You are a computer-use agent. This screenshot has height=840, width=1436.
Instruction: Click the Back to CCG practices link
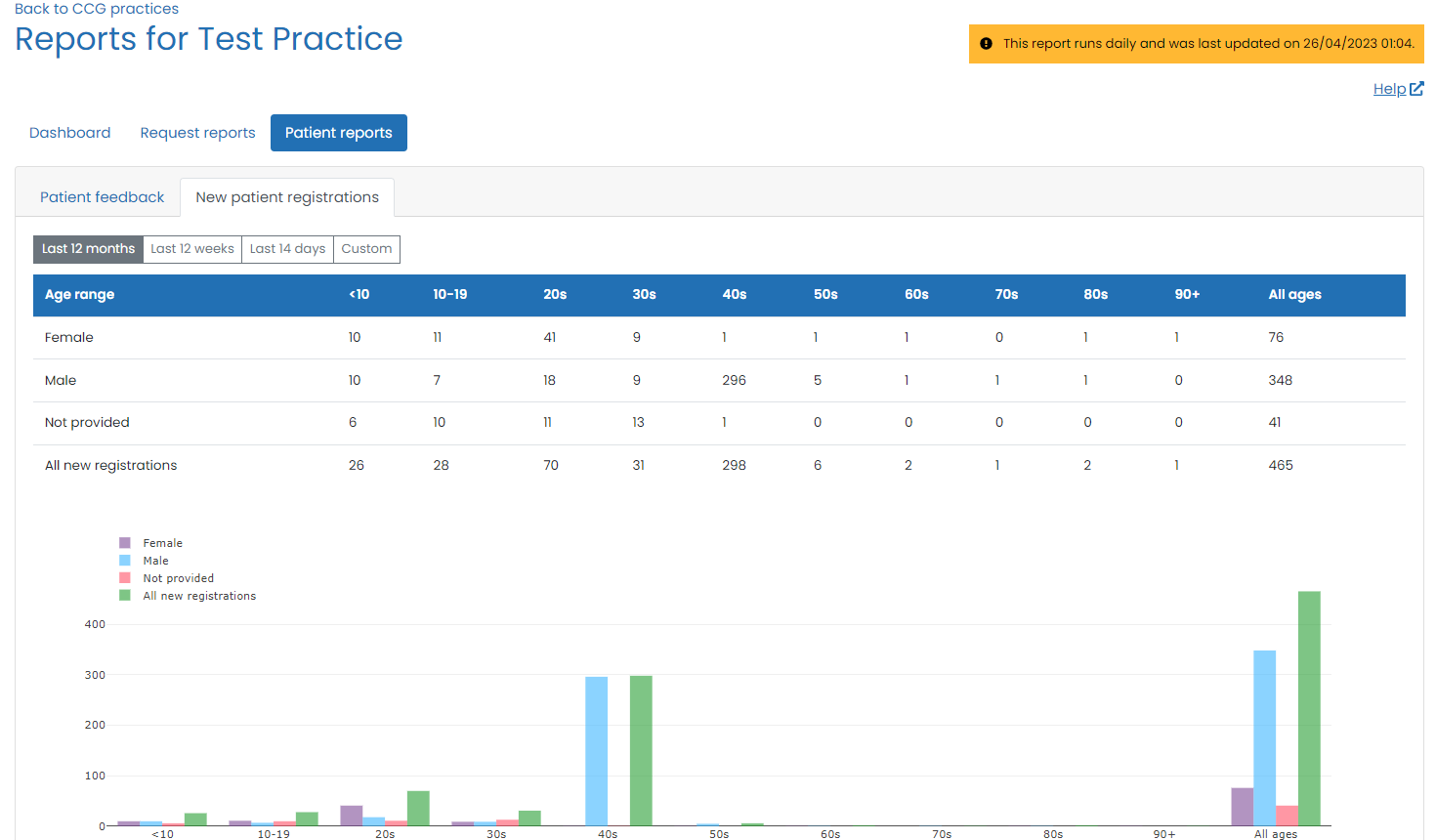[x=95, y=8]
